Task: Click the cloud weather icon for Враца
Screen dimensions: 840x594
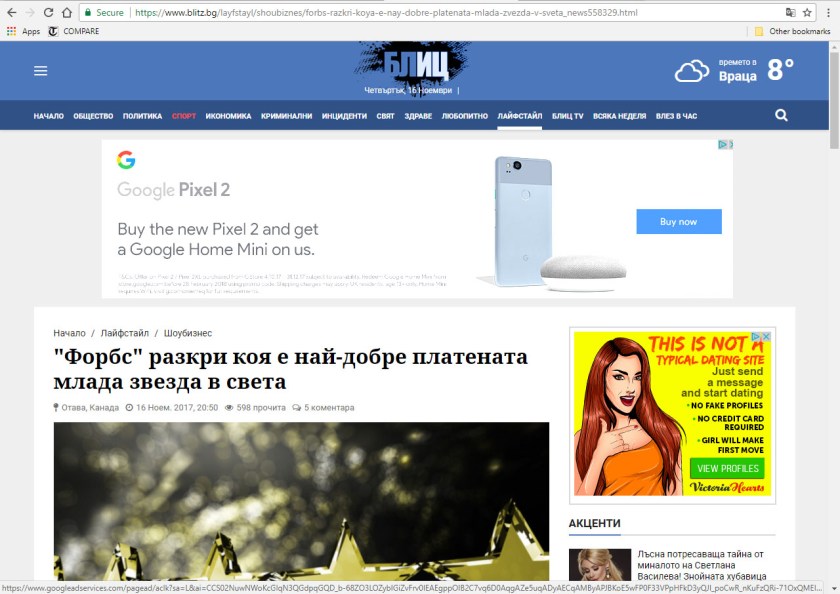Action: (692, 72)
